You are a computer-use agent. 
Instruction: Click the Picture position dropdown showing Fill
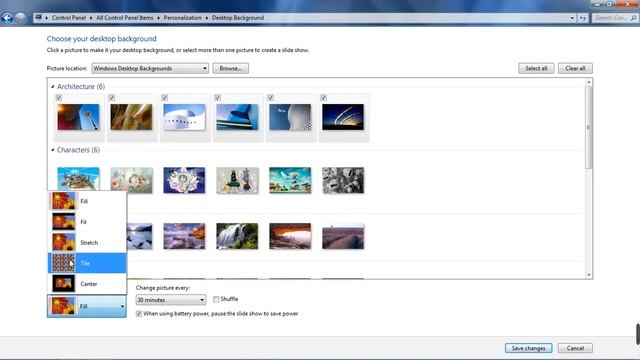tap(87, 306)
